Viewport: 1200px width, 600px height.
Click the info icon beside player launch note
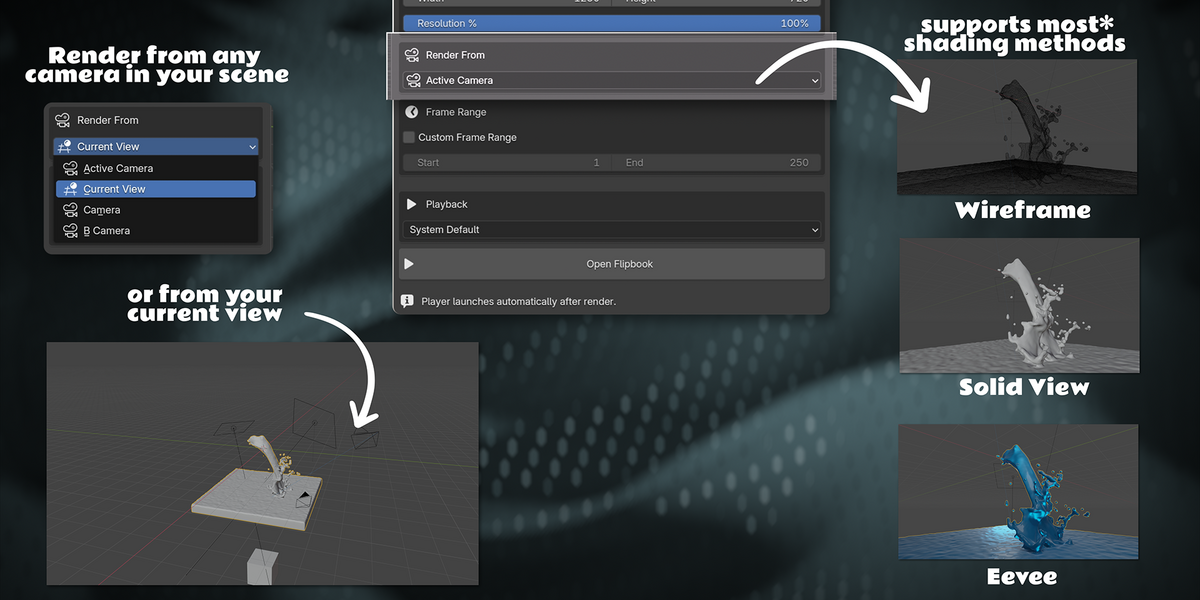click(x=407, y=300)
